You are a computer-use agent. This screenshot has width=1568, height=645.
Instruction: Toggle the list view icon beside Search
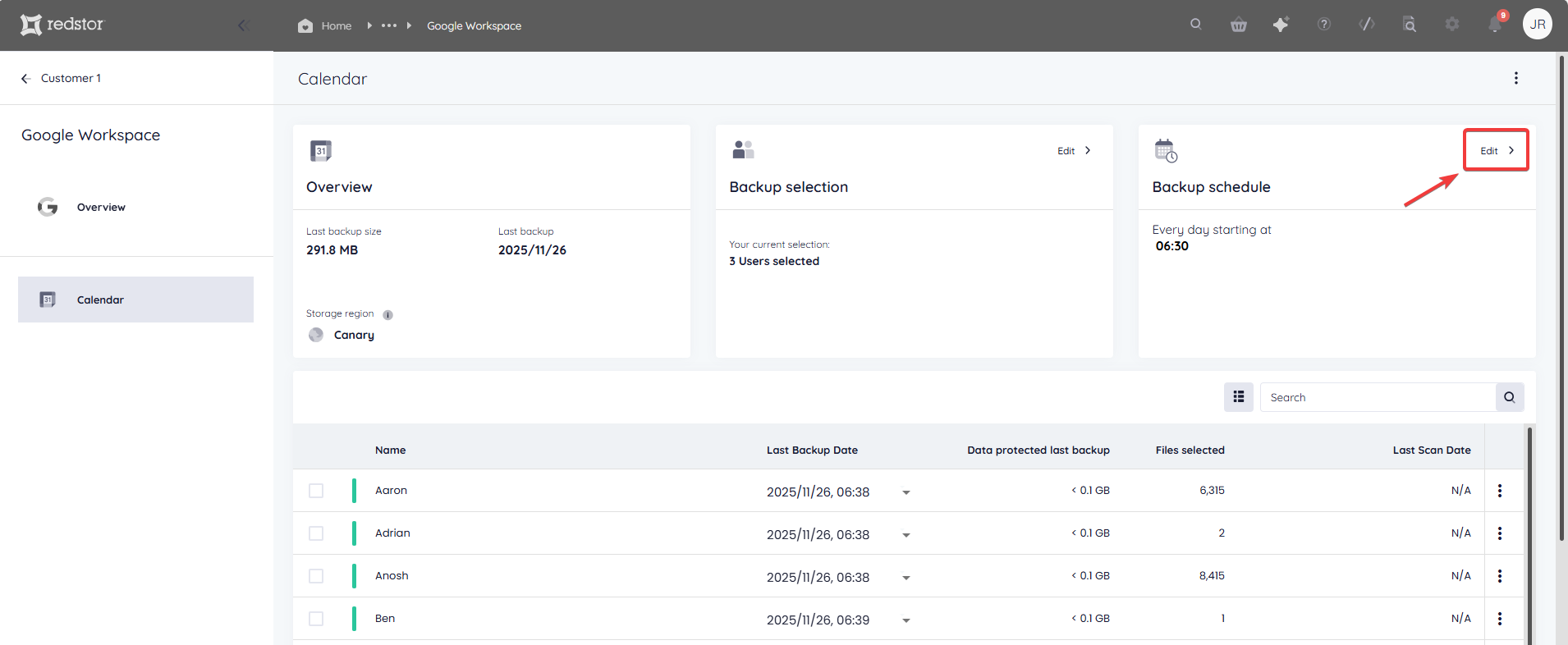pyautogui.click(x=1239, y=397)
